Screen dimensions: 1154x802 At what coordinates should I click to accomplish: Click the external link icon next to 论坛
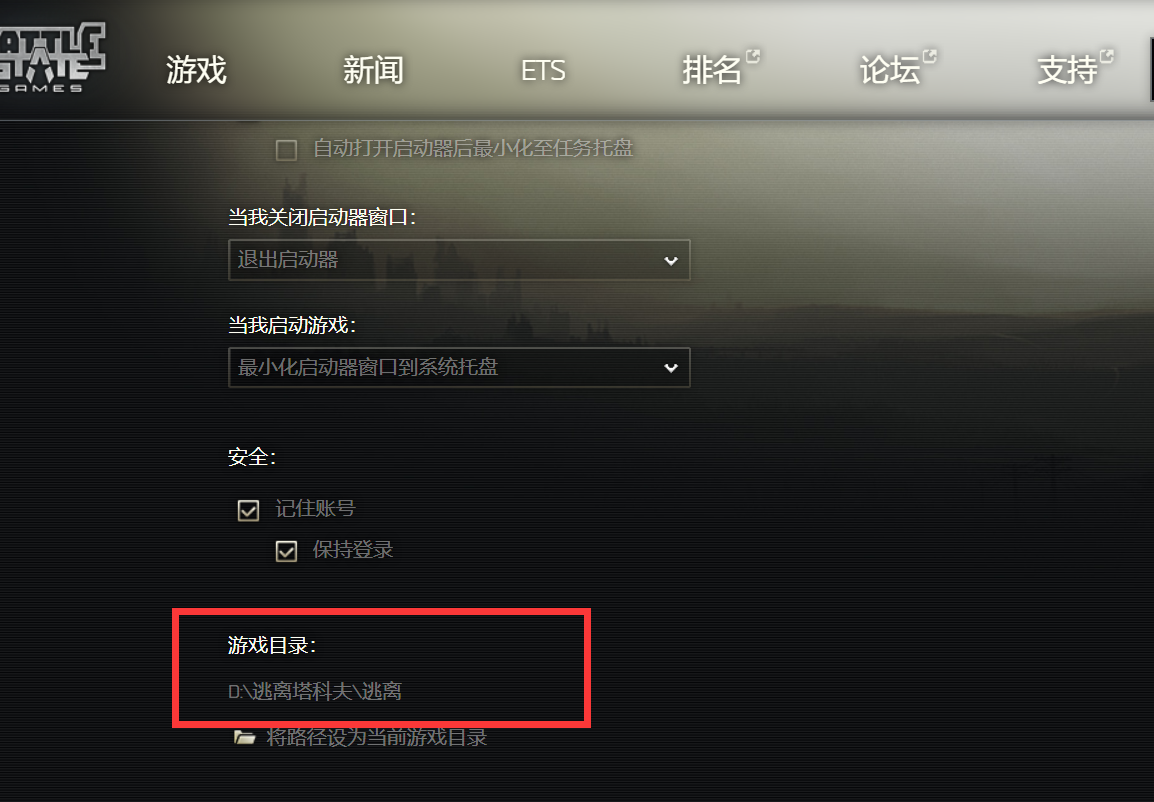click(930, 56)
